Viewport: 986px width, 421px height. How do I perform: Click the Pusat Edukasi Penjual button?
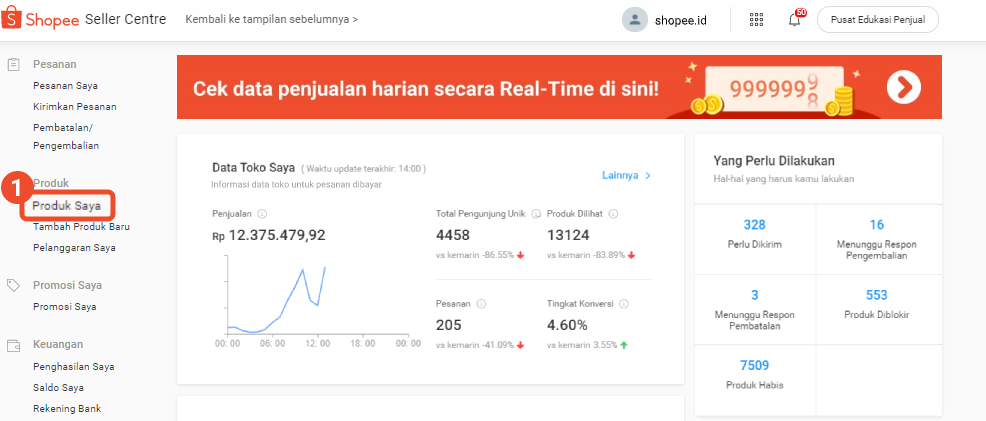coord(878,19)
